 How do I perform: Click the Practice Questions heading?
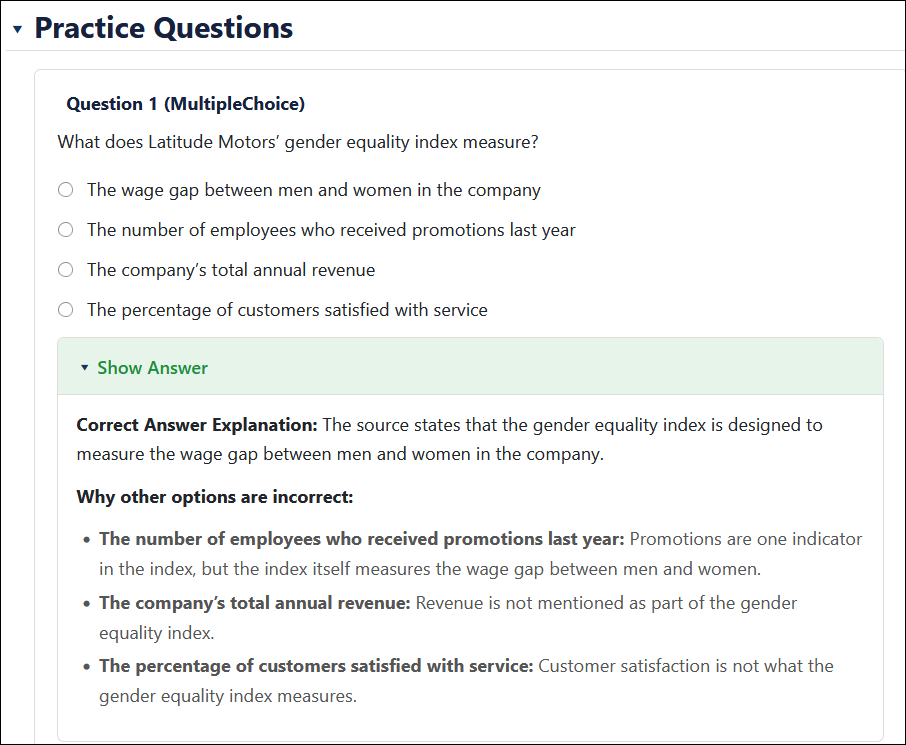pos(164,28)
